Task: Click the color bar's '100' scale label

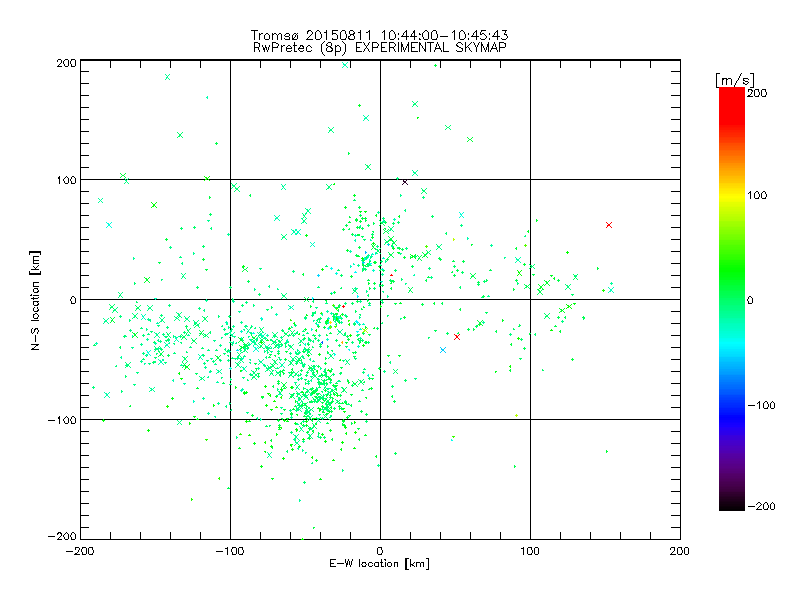Action: tap(757, 195)
